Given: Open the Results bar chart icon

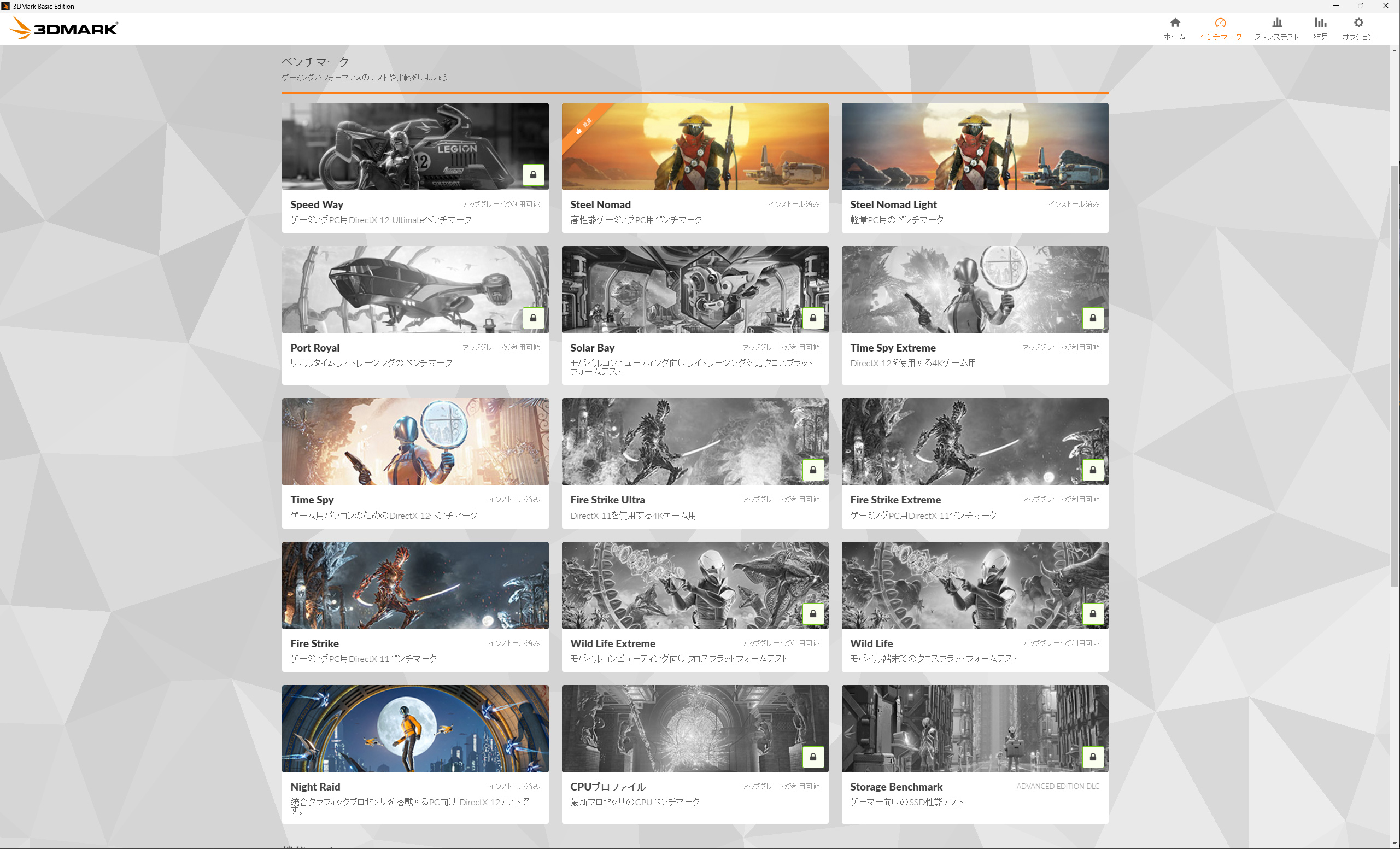Looking at the screenshot, I should coord(1320,23).
